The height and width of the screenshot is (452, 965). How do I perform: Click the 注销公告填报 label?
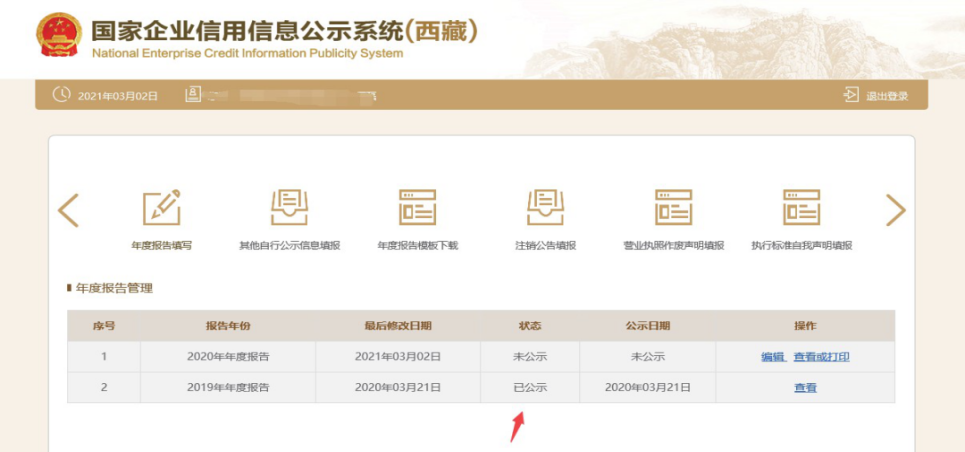tap(546, 246)
